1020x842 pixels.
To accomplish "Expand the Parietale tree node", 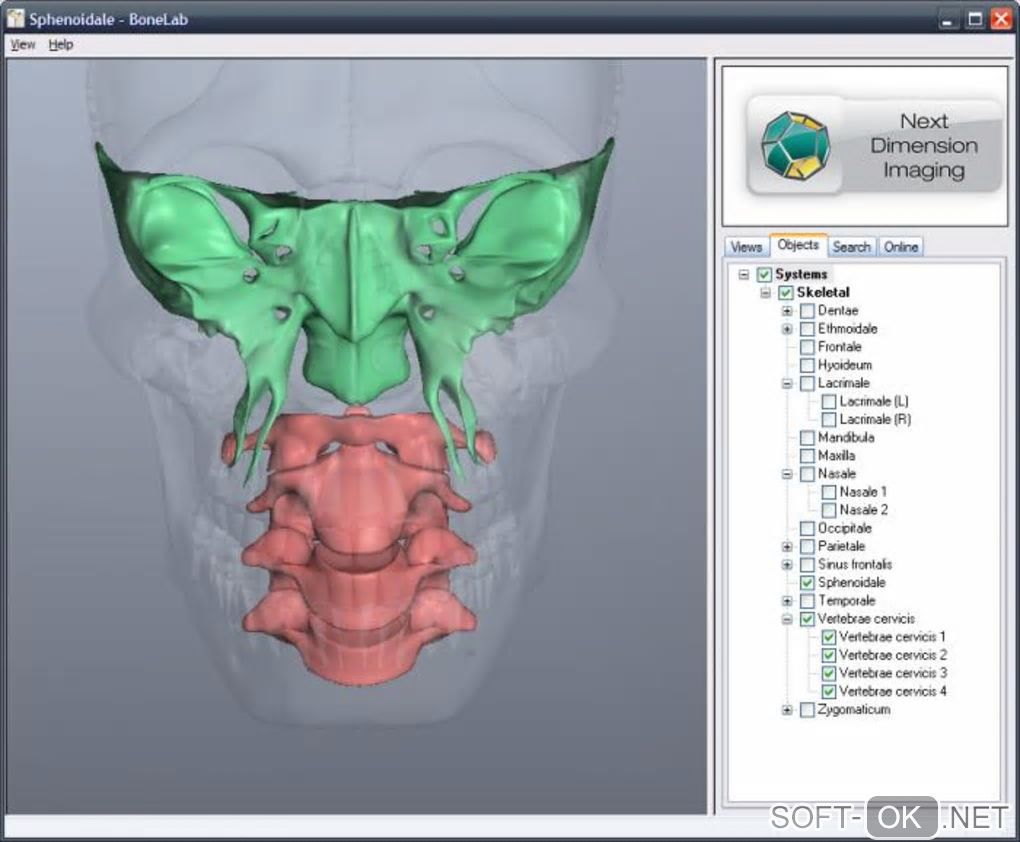I will [786, 547].
